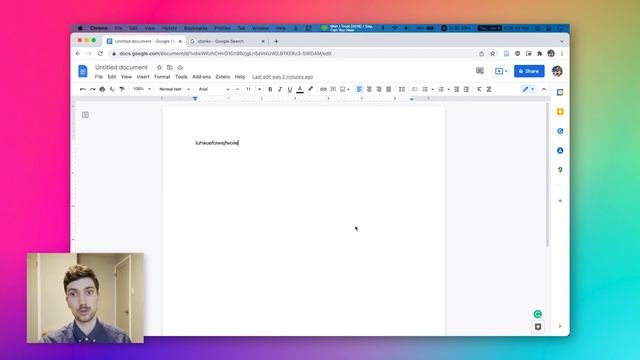Open comment history icon
640x360 pixels.
480,71
